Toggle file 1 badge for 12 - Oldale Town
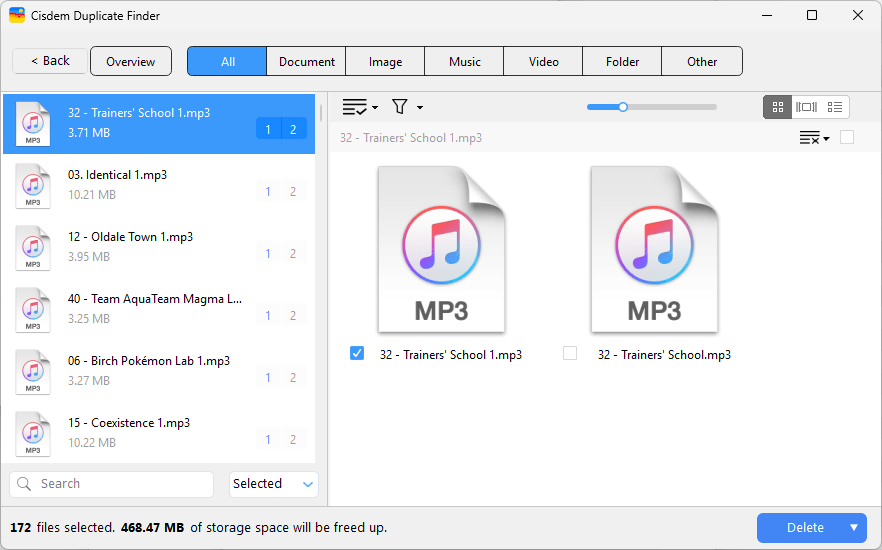Viewport: 882px width, 550px height. (x=268, y=253)
